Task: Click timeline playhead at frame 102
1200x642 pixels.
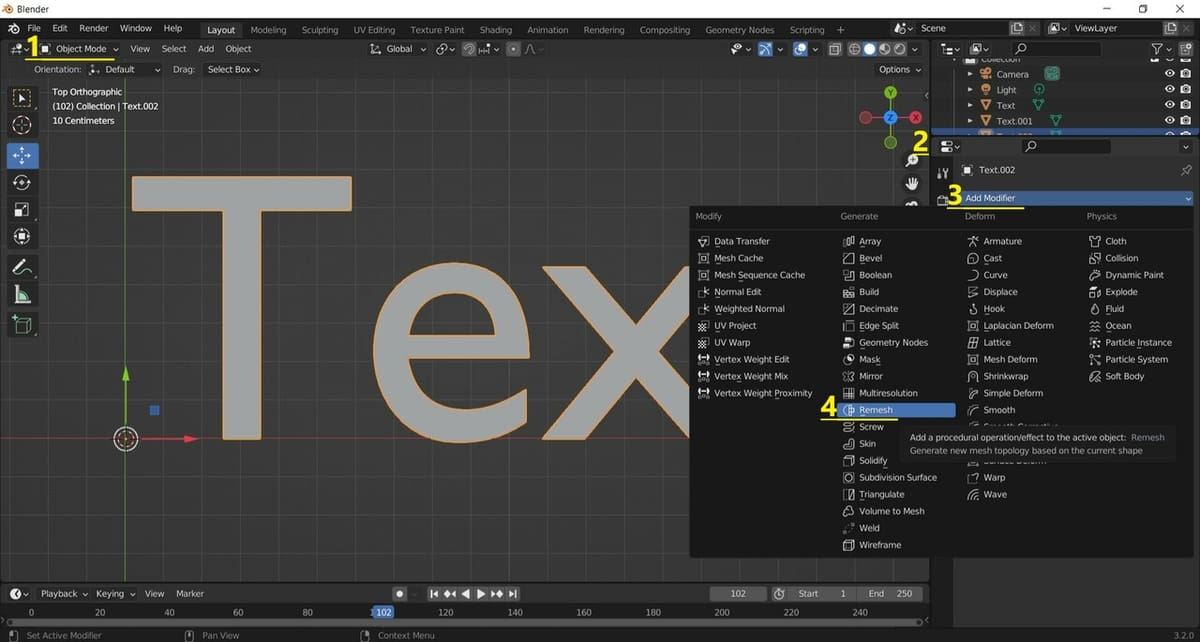Action: click(x=383, y=612)
